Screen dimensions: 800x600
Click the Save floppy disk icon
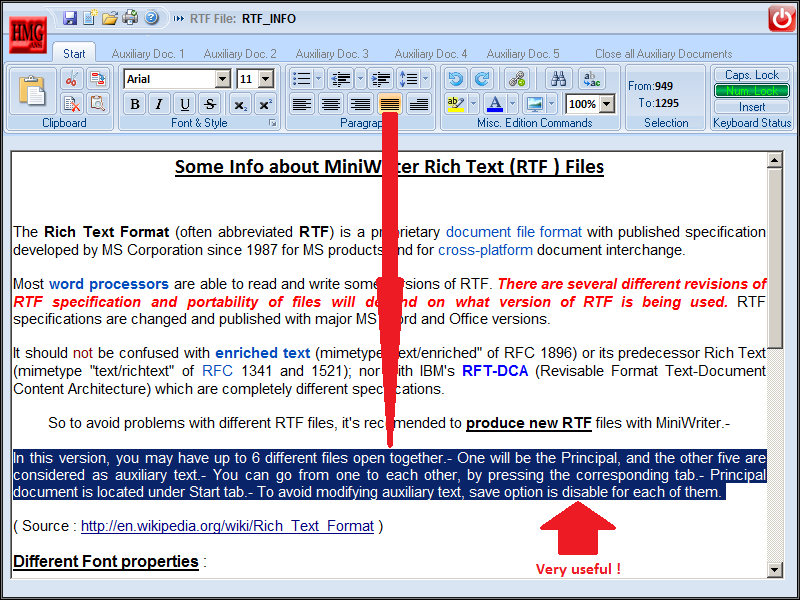click(70, 18)
